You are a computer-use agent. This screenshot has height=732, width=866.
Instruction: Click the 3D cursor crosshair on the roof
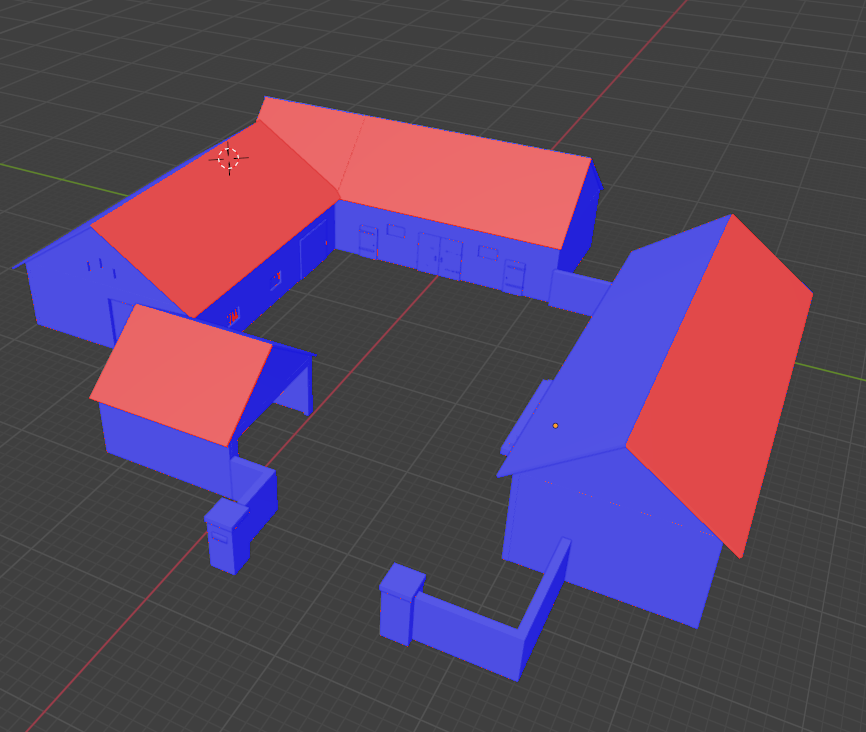click(x=229, y=159)
